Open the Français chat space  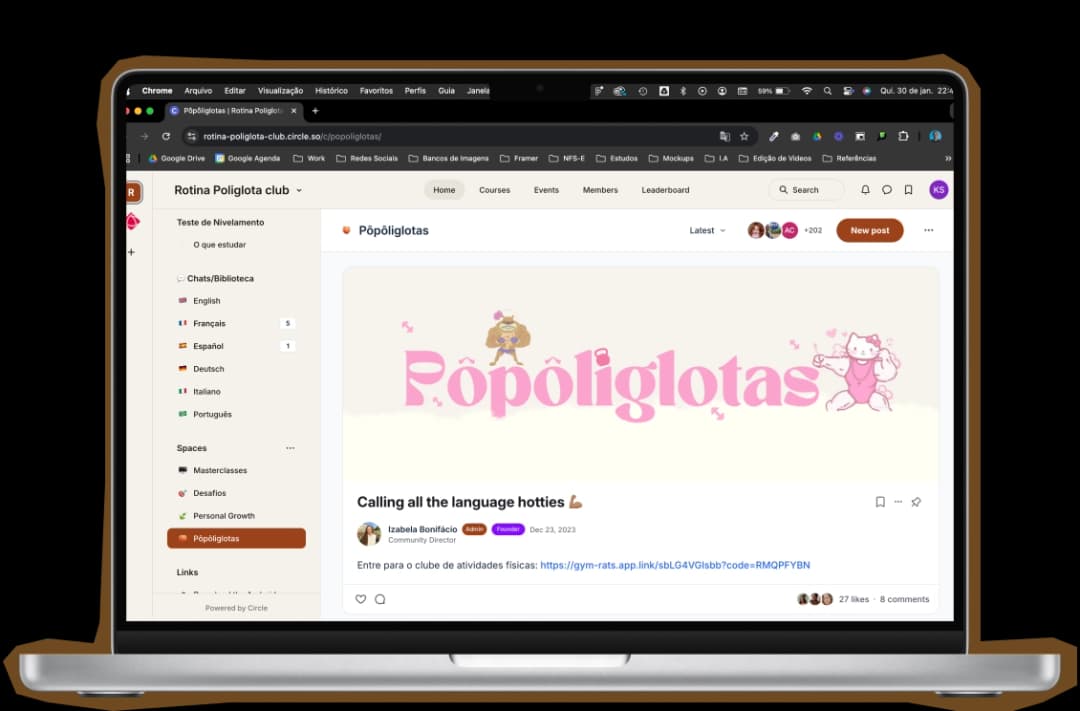pos(236,323)
